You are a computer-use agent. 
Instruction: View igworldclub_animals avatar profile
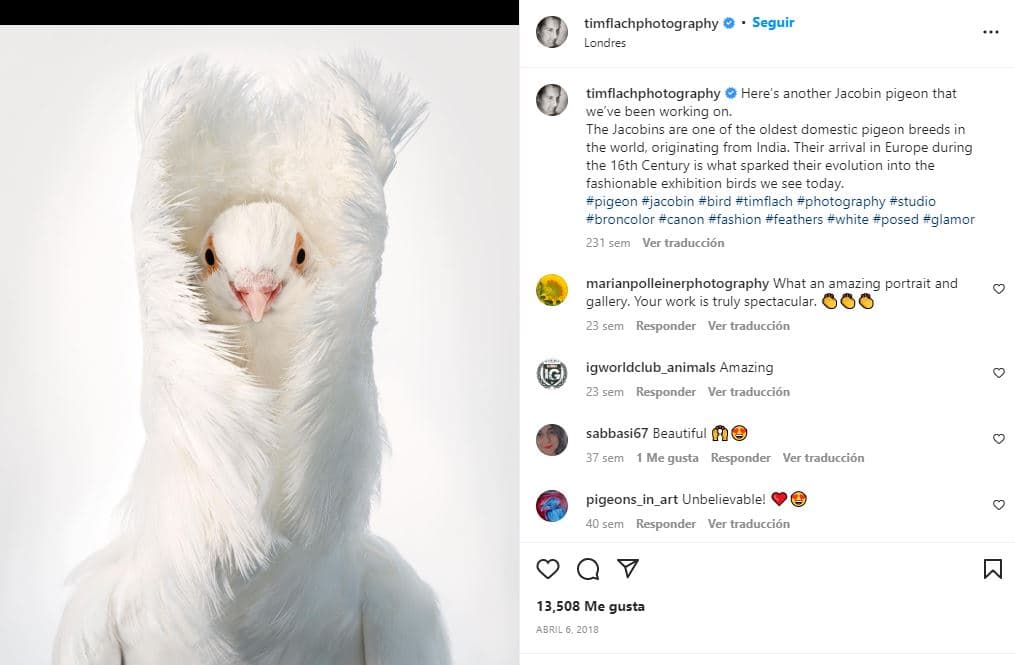[x=552, y=374]
